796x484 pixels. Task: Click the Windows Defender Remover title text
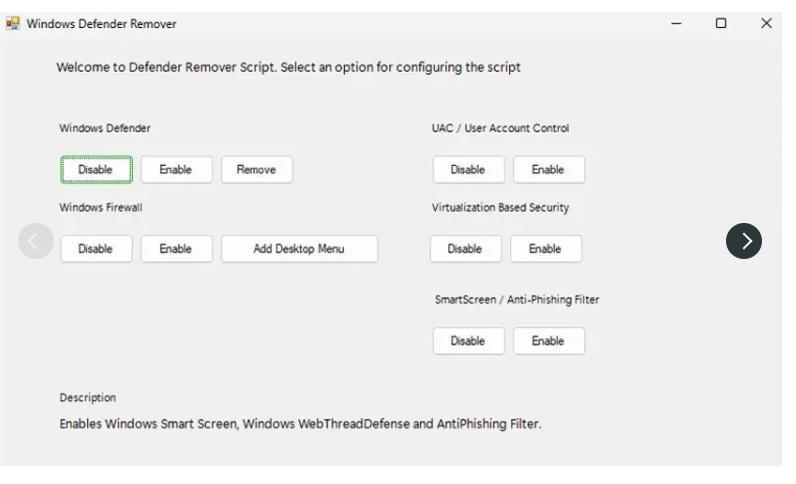pyautogui.click(x=102, y=24)
